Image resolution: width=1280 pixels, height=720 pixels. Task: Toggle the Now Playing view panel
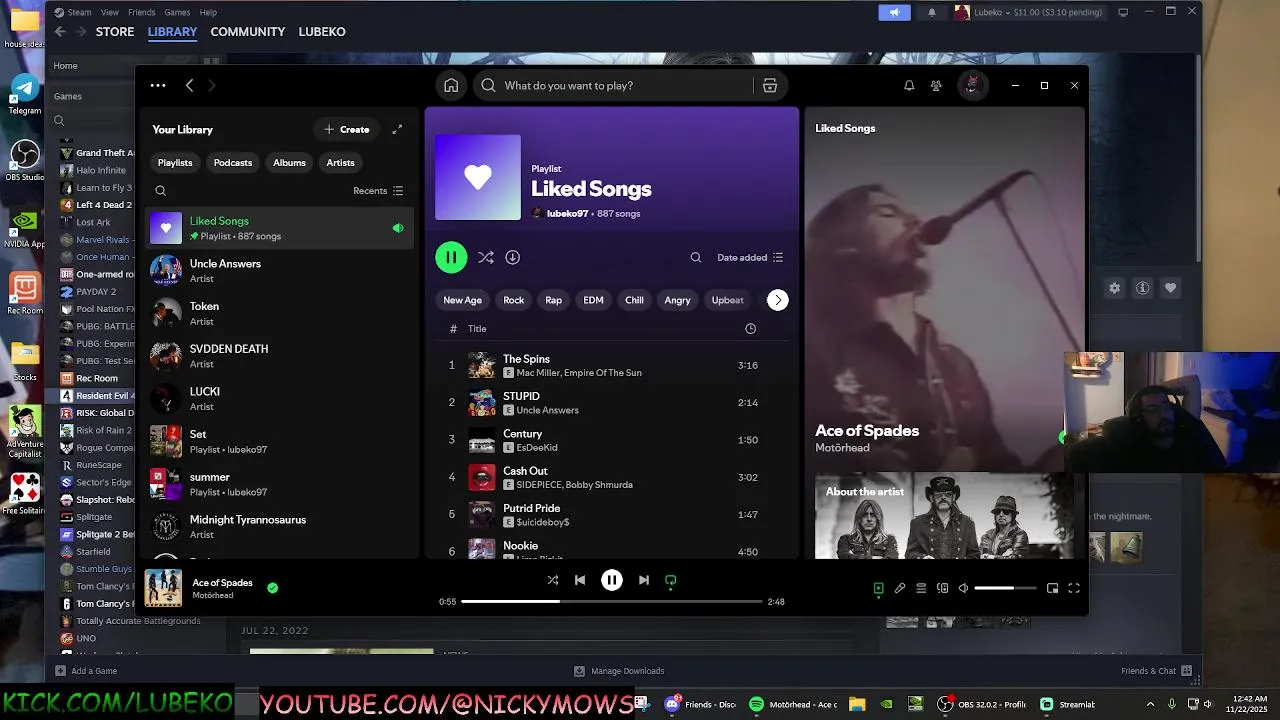click(878, 588)
